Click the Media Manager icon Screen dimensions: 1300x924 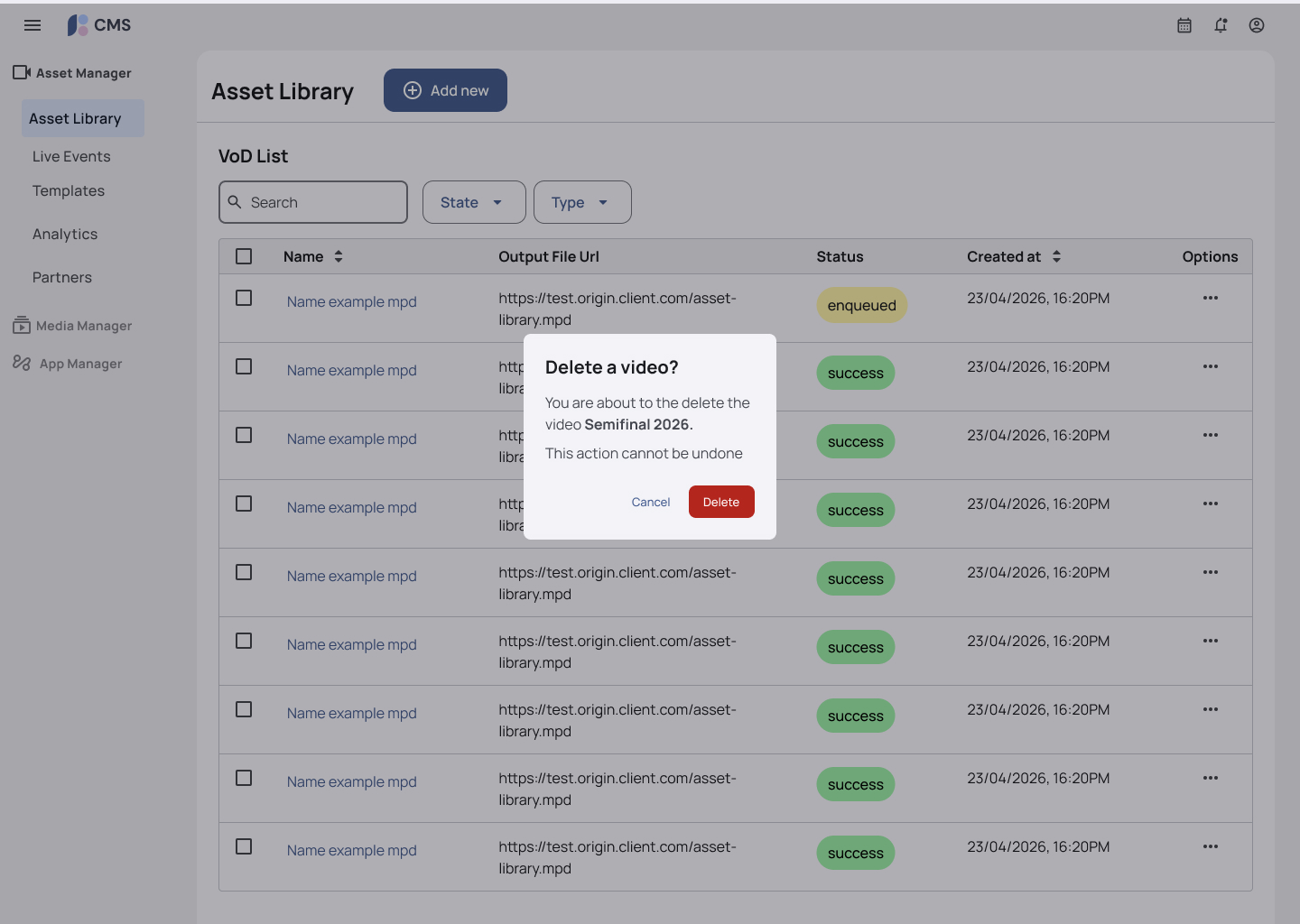22,325
